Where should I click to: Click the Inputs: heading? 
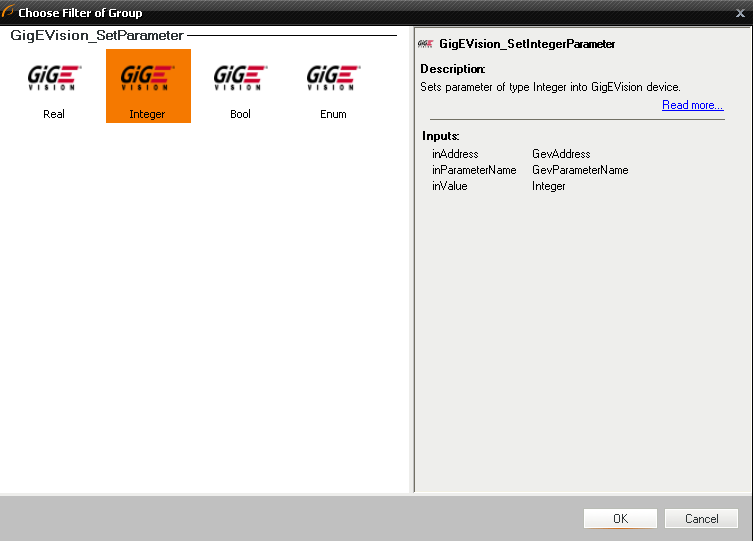(440, 136)
